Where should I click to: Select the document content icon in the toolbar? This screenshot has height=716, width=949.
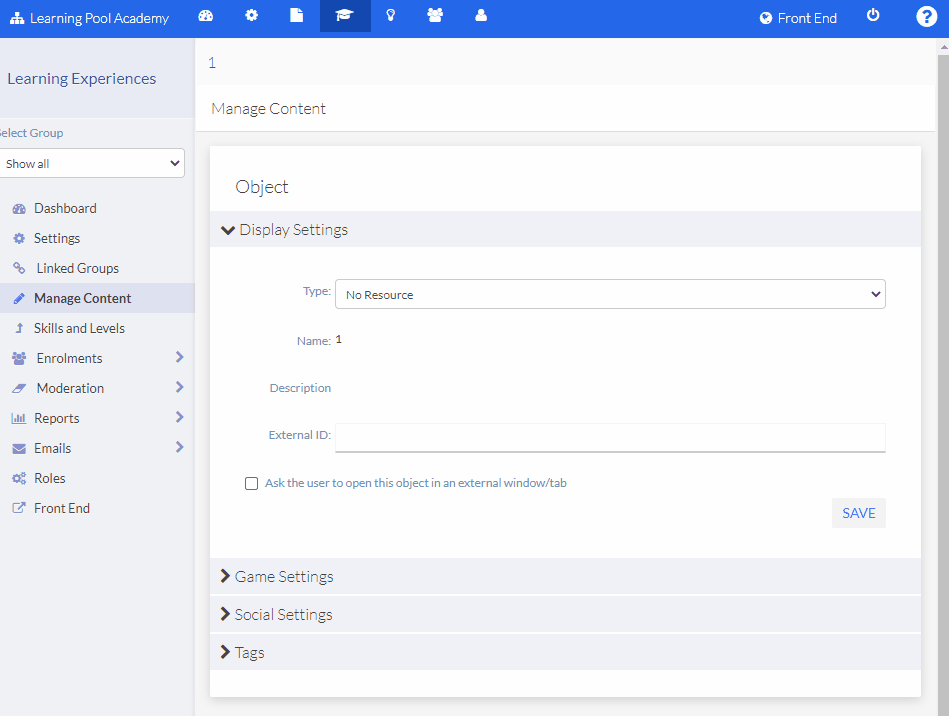pos(296,16)
